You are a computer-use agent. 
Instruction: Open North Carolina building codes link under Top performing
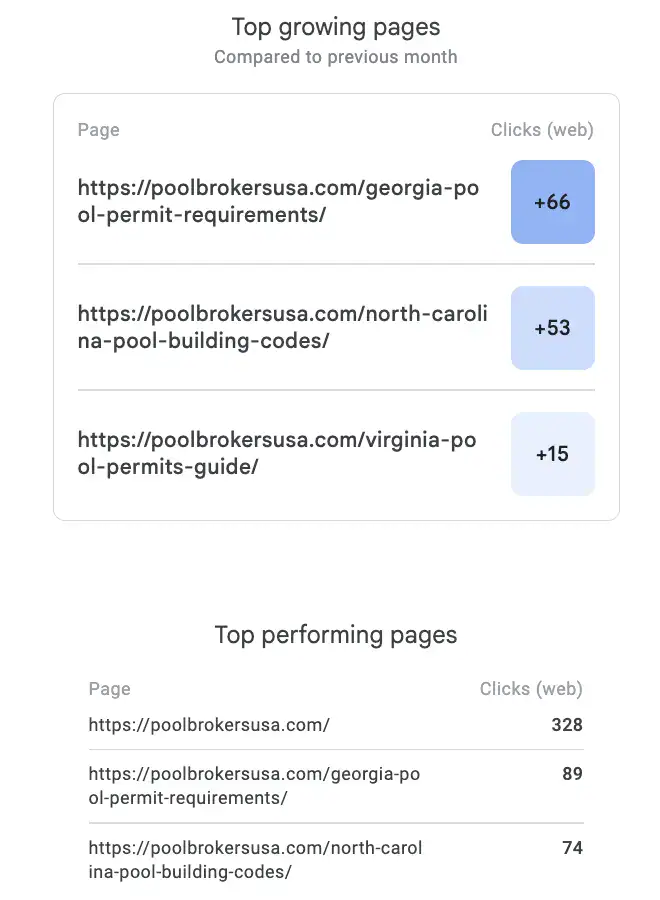pos(255,860)
